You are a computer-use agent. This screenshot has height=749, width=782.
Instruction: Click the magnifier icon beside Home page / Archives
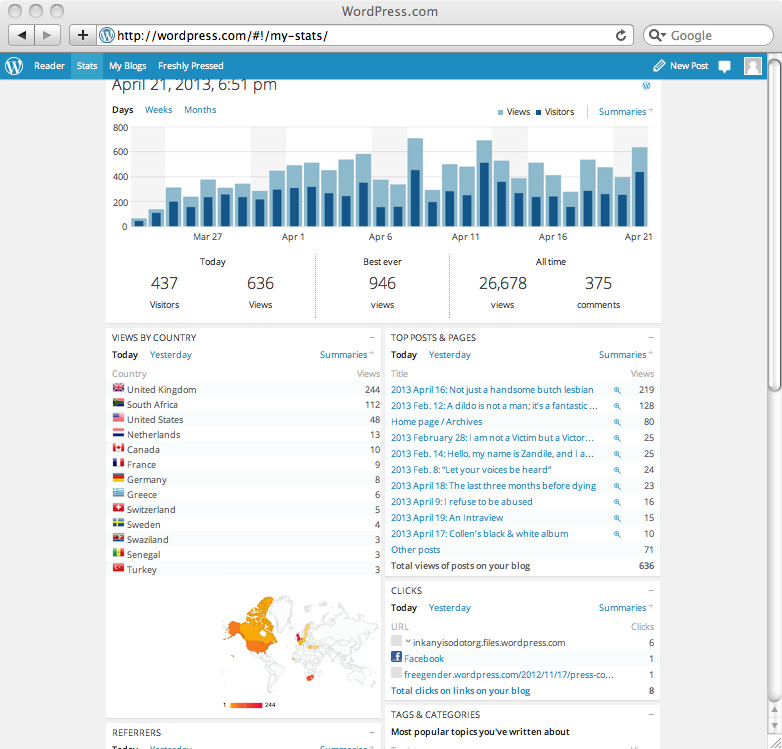pyautogui.click(x=617, y=422)
